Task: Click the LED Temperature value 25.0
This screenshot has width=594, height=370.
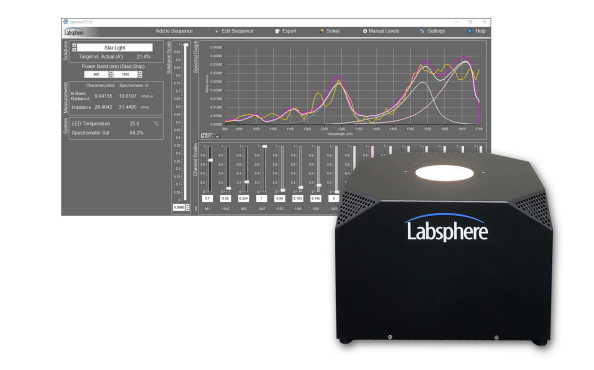Action: click(134, 124)
